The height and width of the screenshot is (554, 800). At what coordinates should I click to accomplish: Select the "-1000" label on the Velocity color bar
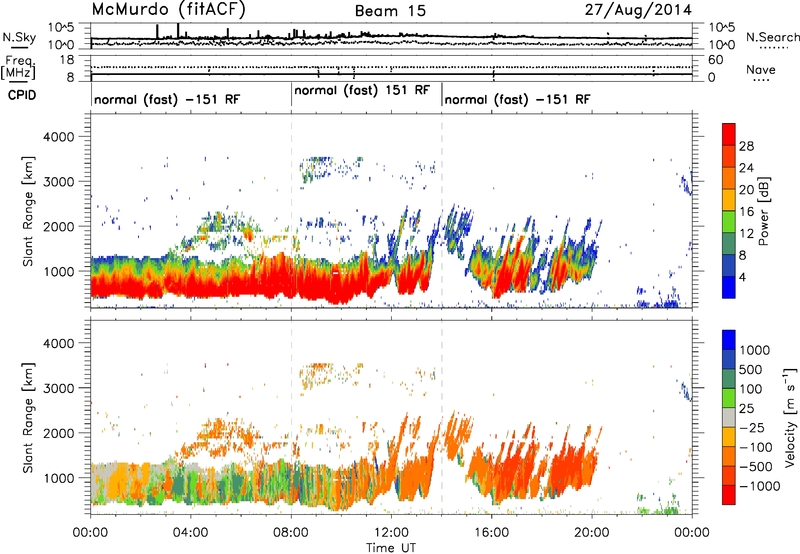[x=759, y=486]
